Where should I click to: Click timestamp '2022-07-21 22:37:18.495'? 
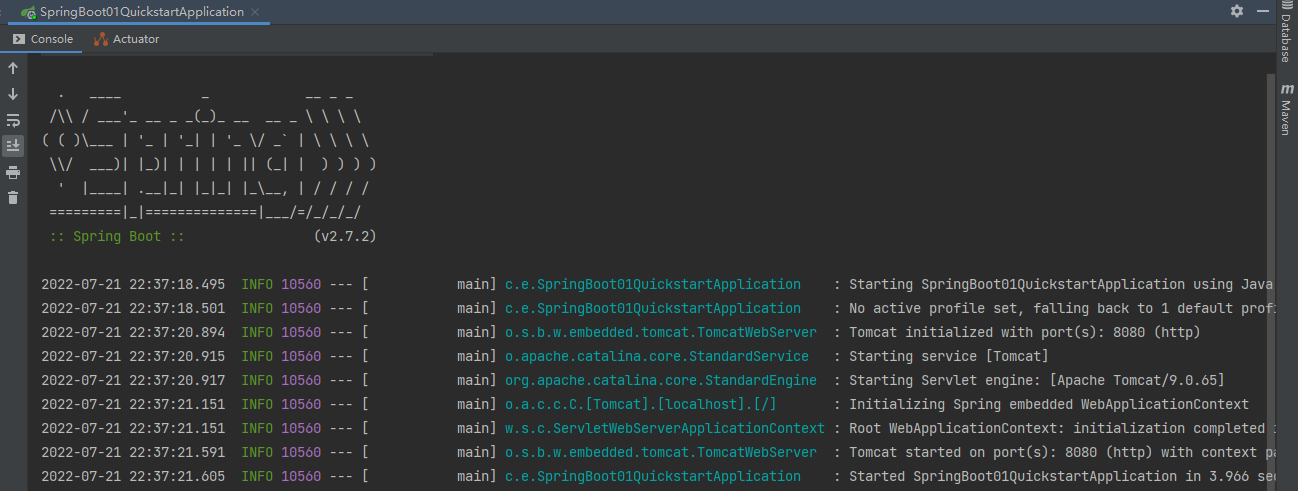tap(133, 284)
